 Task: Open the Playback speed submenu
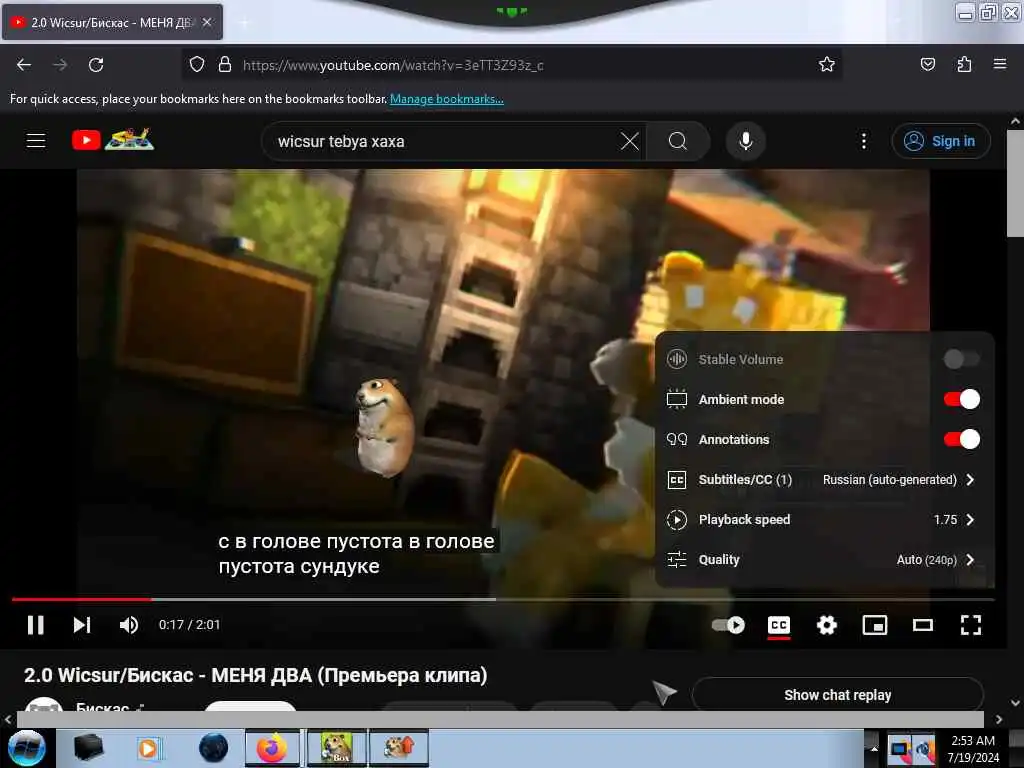click(x=824, y=520)
